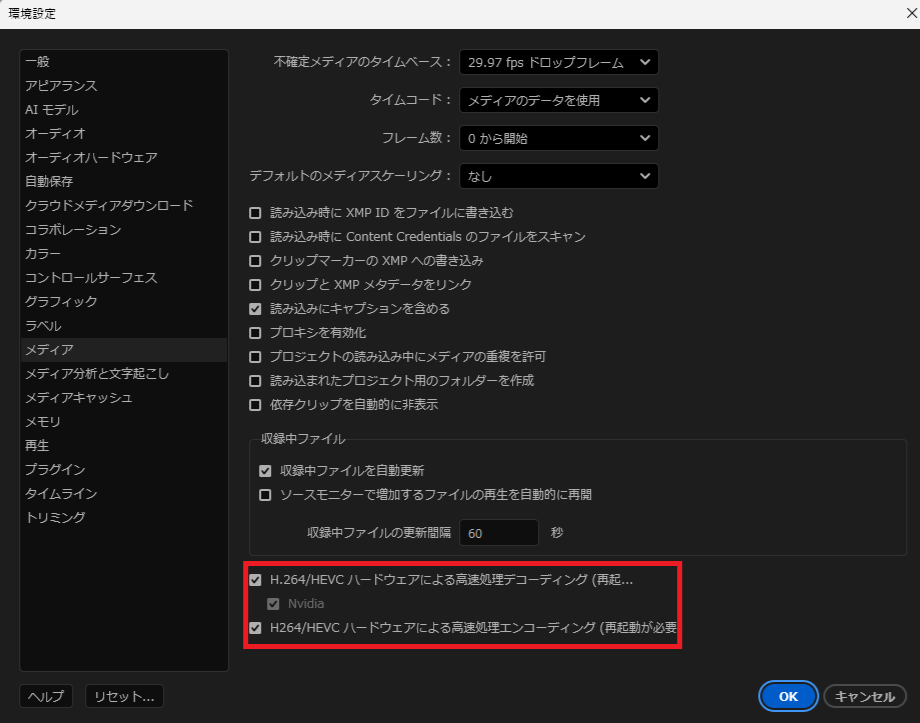This screenshot has height=723, width=920.
Task: Open the フレーム数 dropdown
Action: pos(558,138)
